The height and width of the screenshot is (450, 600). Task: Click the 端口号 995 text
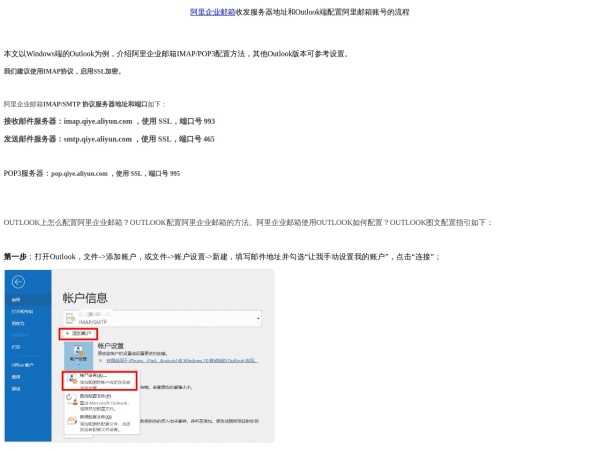pyautogui.click(x=164, y=174)
